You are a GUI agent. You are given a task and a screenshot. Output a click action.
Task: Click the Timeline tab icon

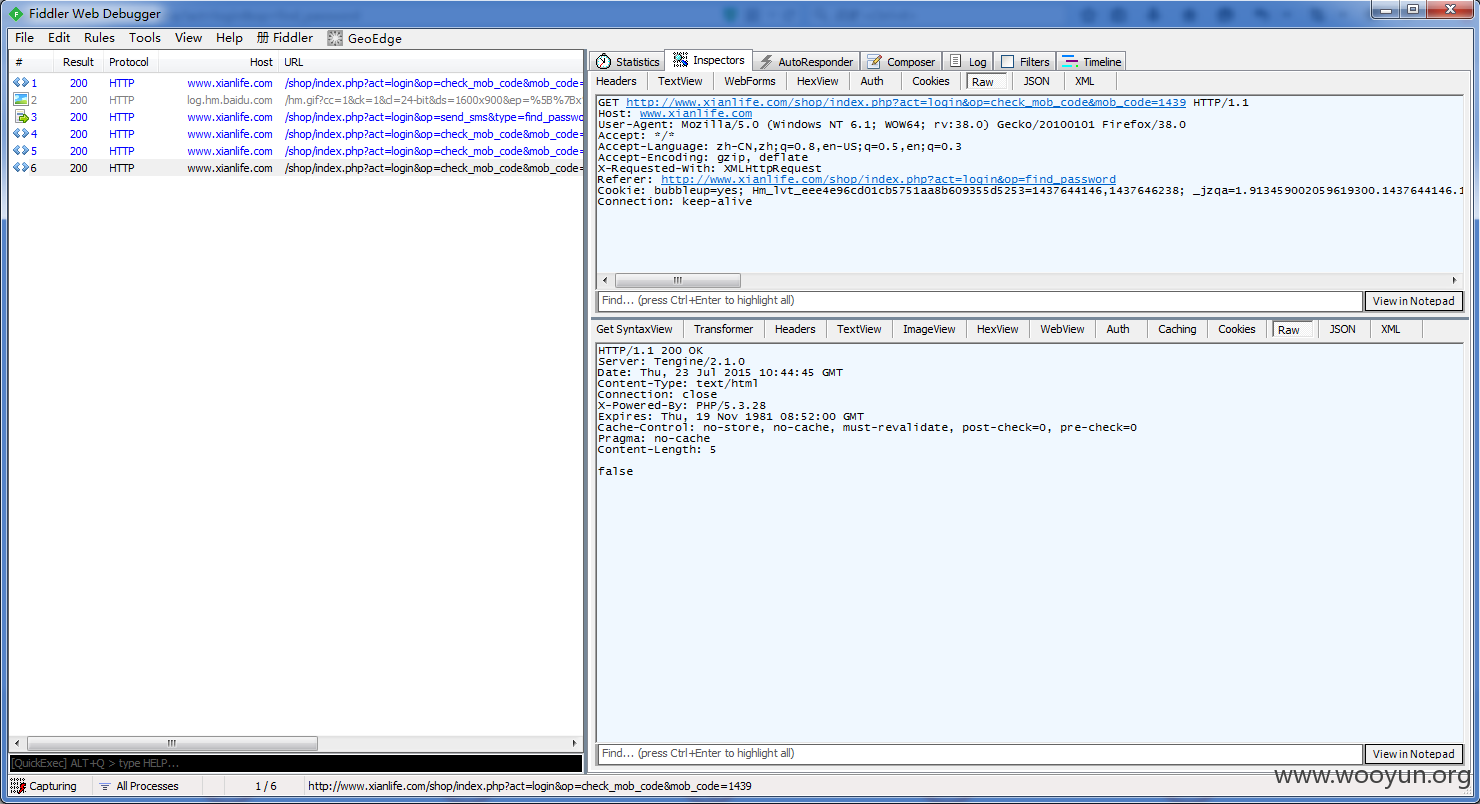click(1070, 62)
